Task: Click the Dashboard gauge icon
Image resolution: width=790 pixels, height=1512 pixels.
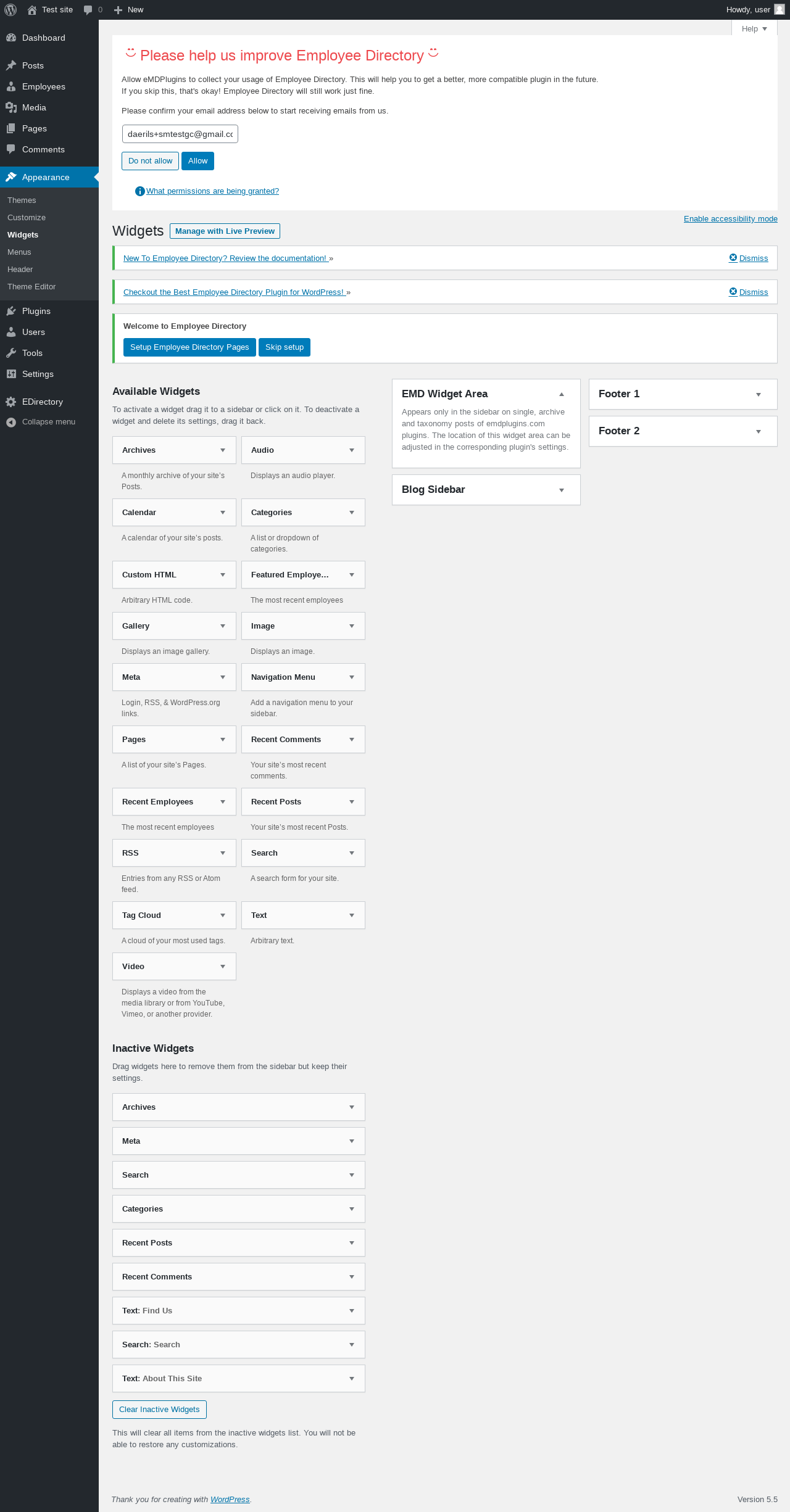Action: (11, 38)
